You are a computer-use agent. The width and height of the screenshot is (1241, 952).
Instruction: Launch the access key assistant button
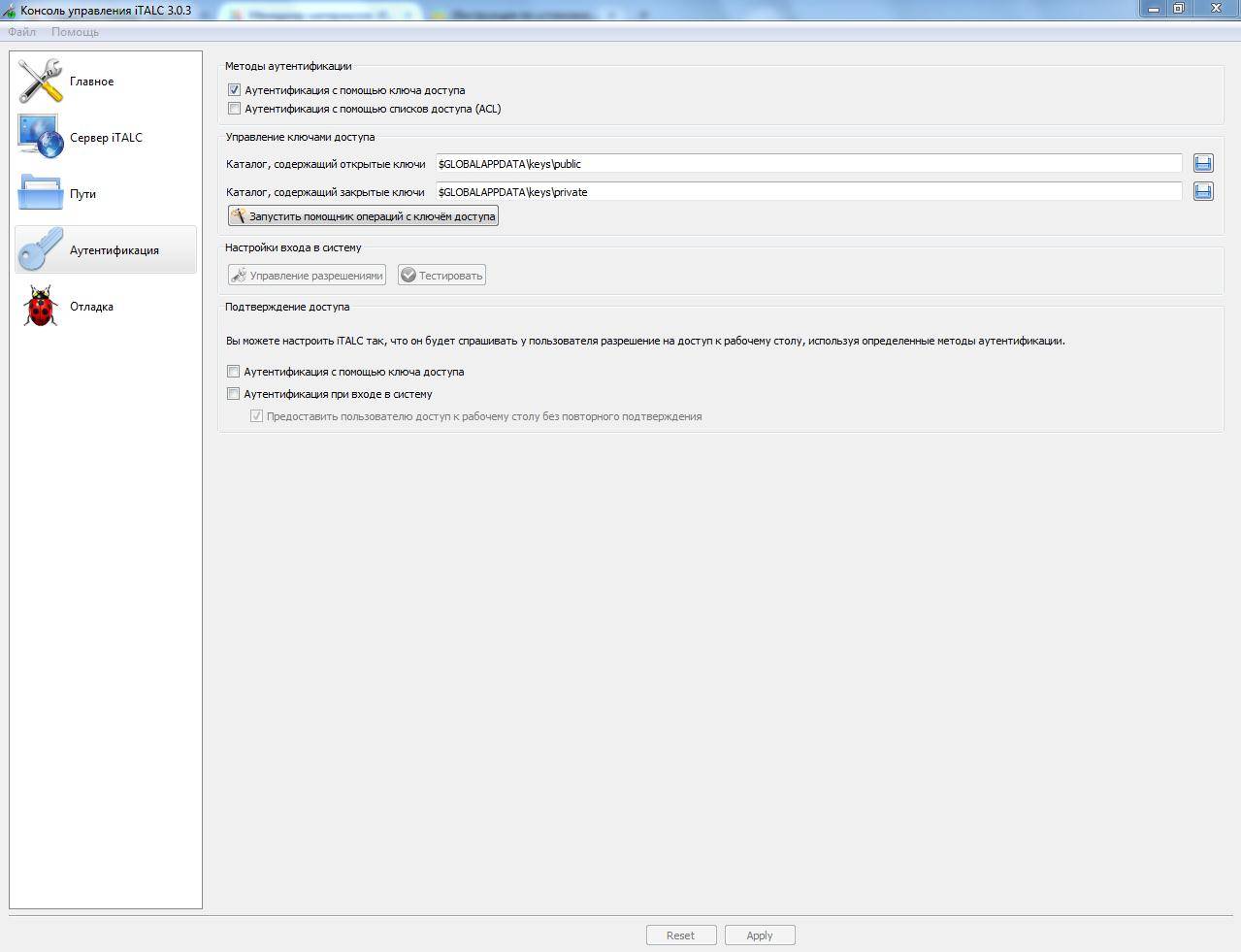coord(363,216)
